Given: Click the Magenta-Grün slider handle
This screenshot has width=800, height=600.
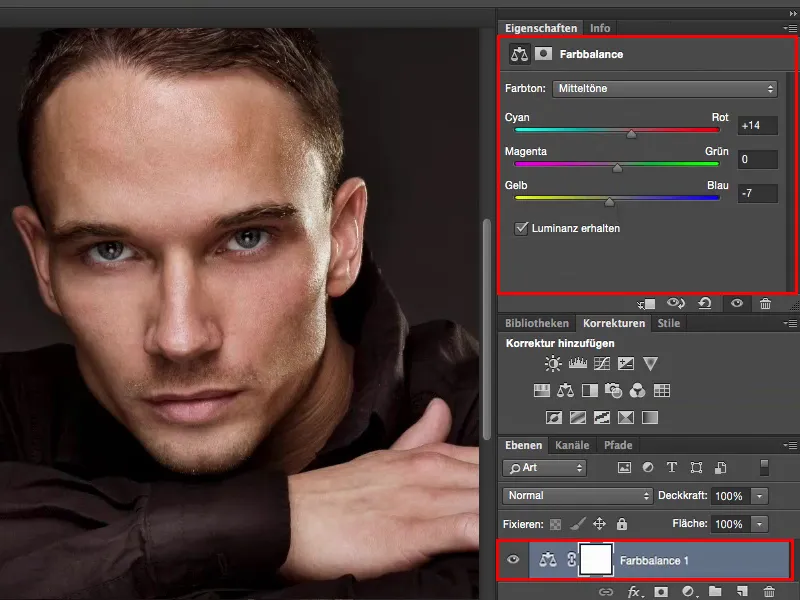Looking at the screenshot, I should pyautogui.click(x=617, y=167).
